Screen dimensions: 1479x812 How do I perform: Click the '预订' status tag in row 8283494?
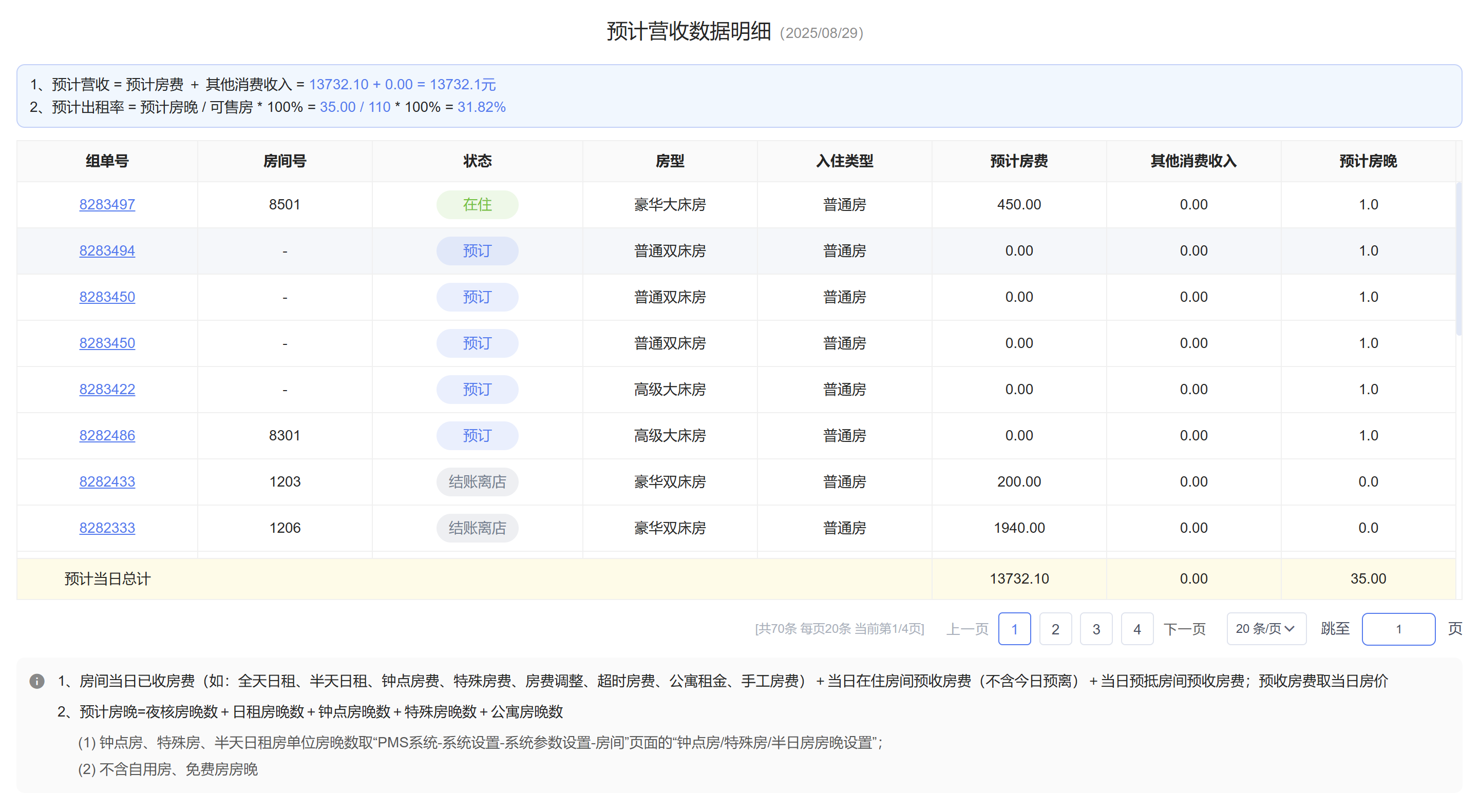pyautogui.click(x=477, y=251)
